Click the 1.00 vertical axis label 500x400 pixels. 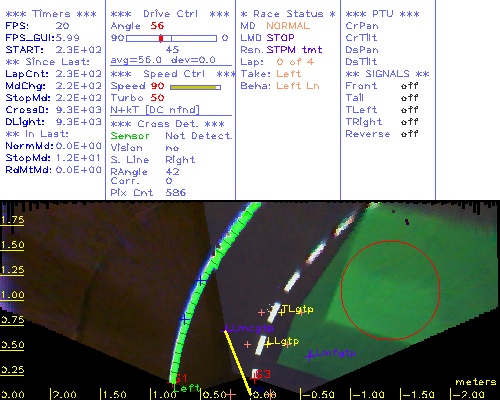12,295
